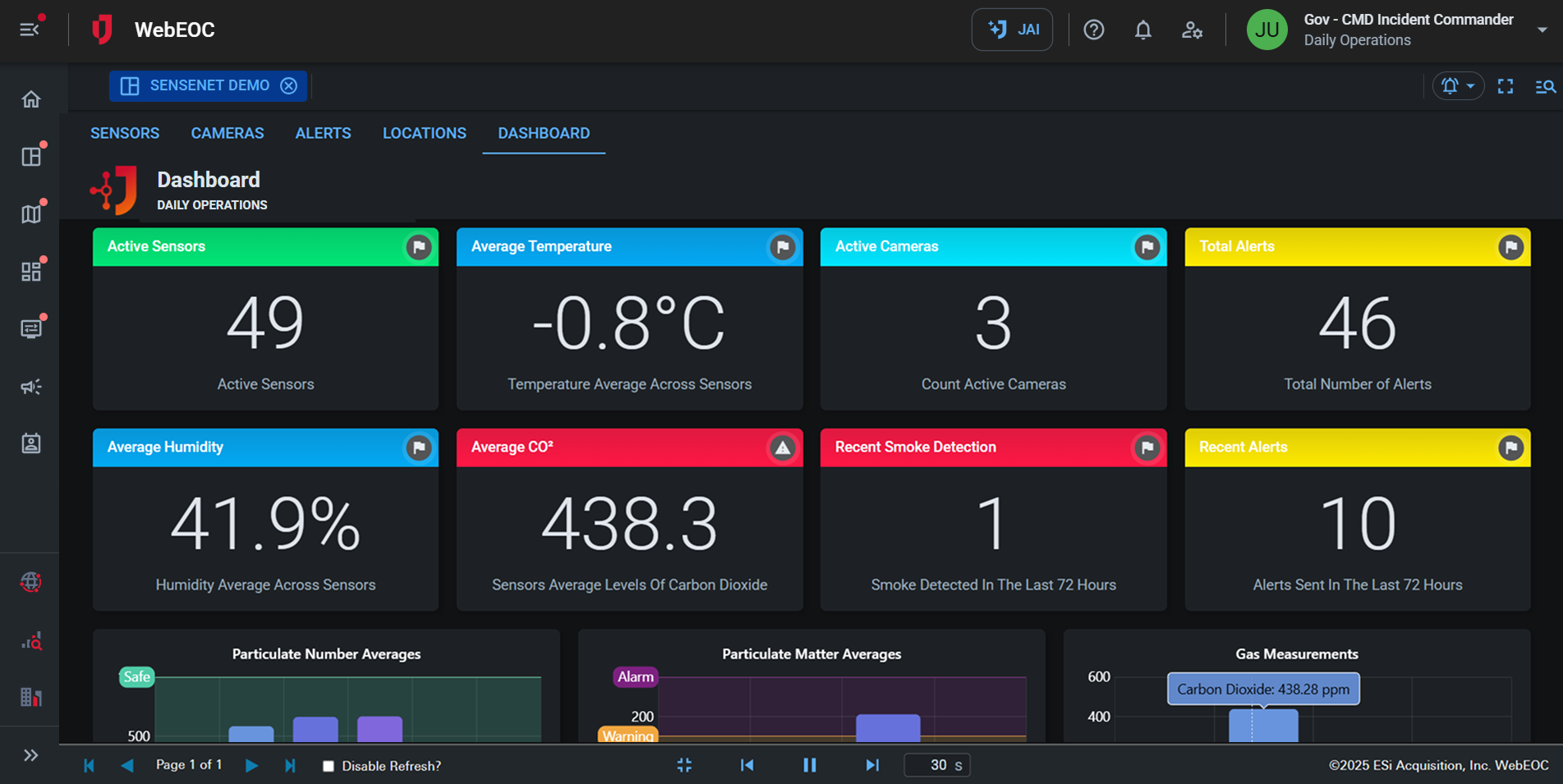Enter fullscreen using the expand icon

click(1505, 86)
